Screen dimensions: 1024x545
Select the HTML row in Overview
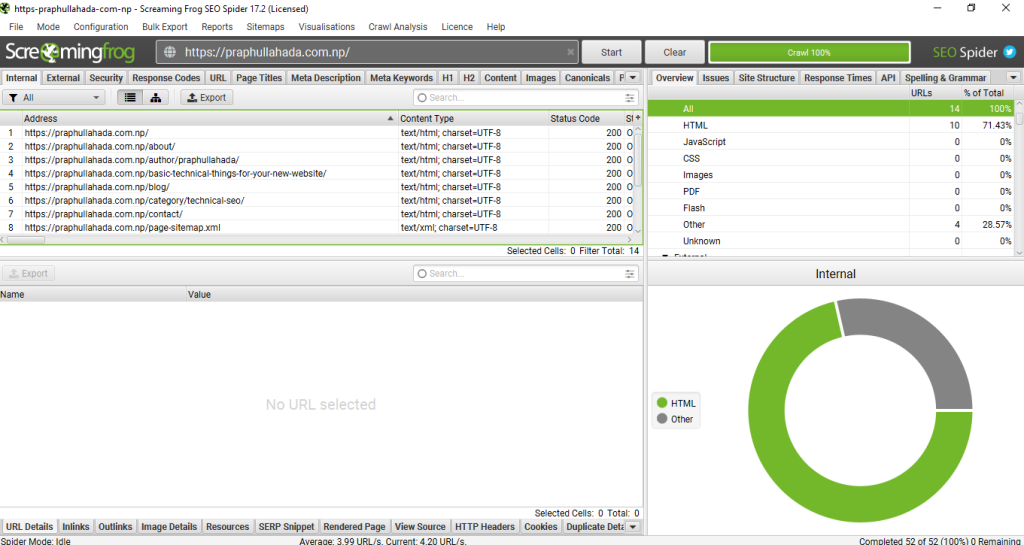(x=695, y=125)
